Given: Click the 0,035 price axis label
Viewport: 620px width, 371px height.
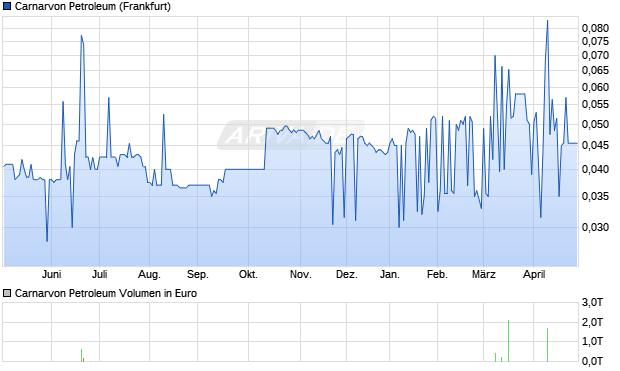Looking at the screenshot, I should click(x=595, y=196).
